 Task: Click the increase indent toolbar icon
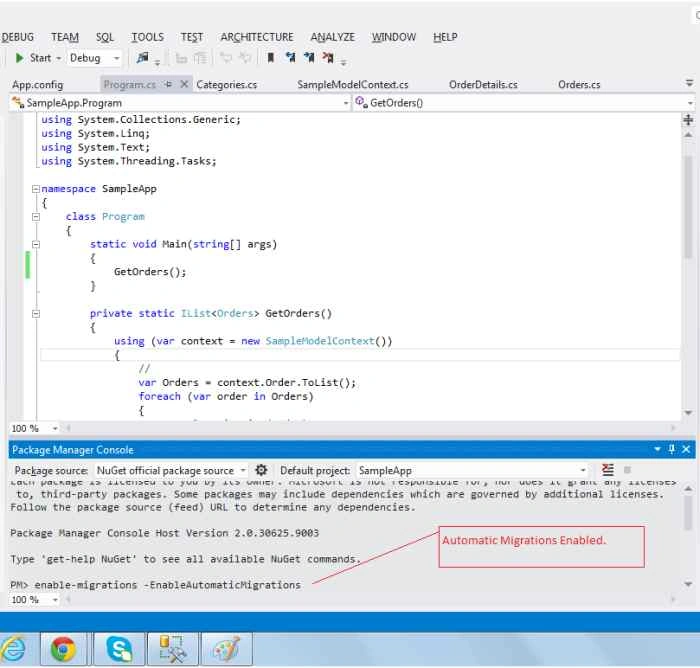point(200,58)
